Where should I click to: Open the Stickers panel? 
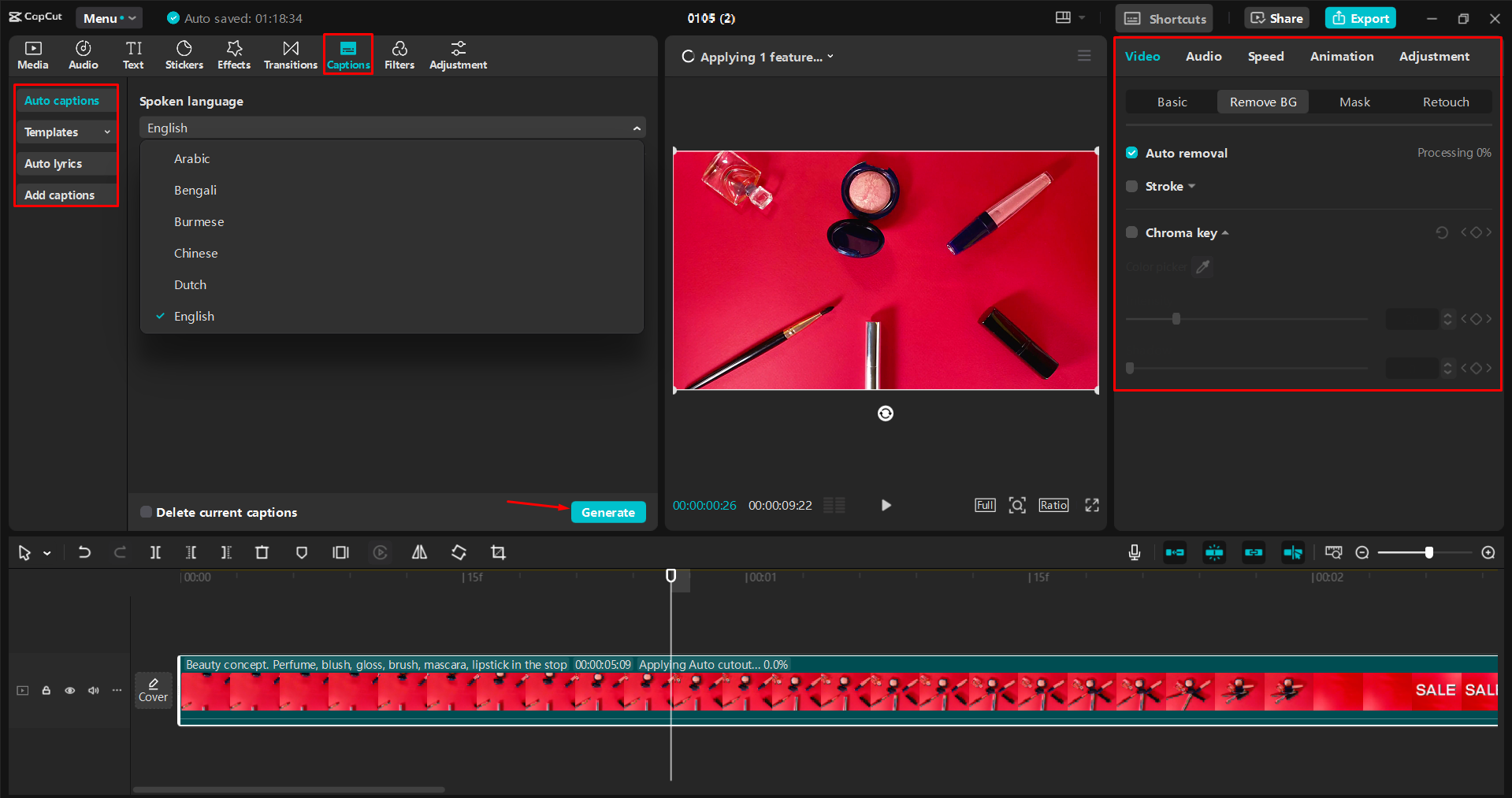(x=184, y=55)
